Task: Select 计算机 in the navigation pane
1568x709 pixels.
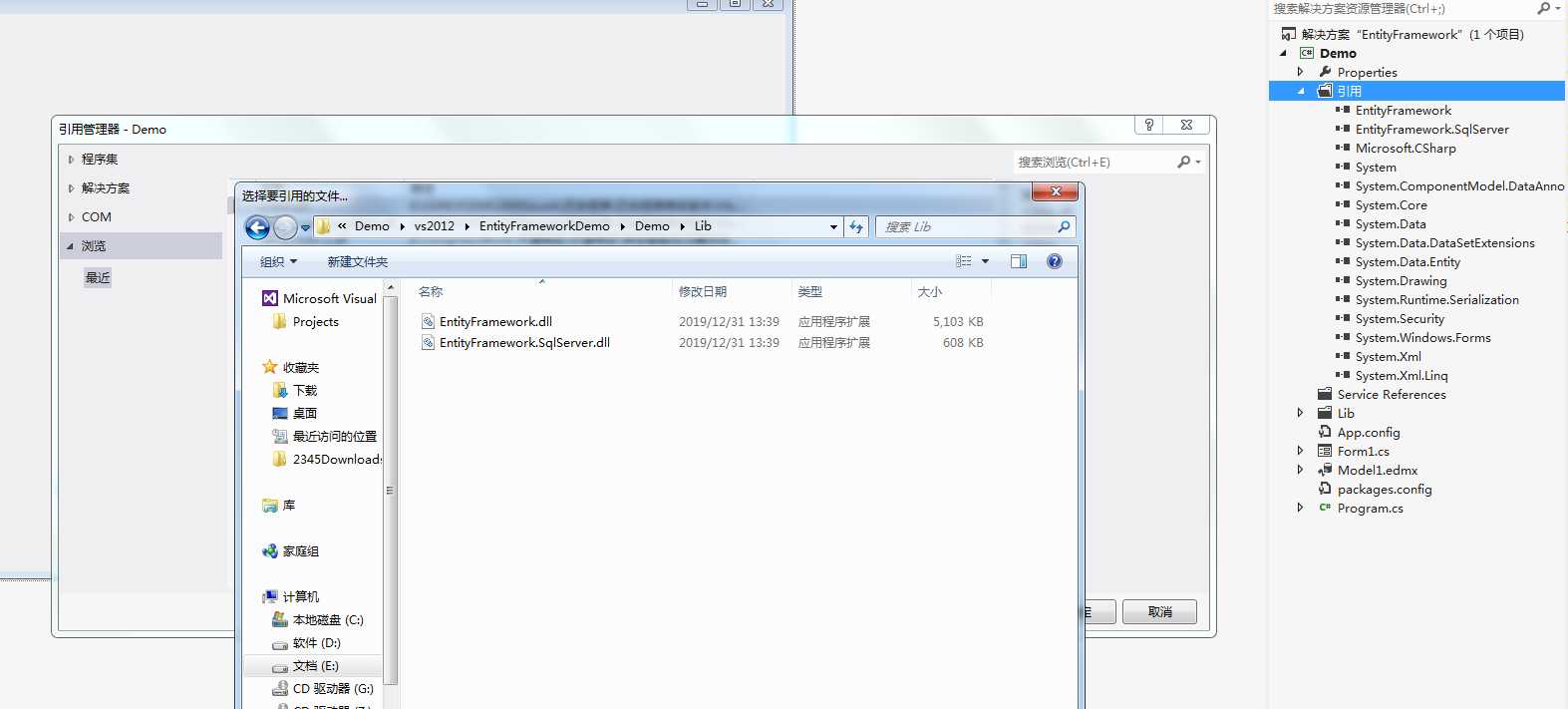Action: coord(290,596)
